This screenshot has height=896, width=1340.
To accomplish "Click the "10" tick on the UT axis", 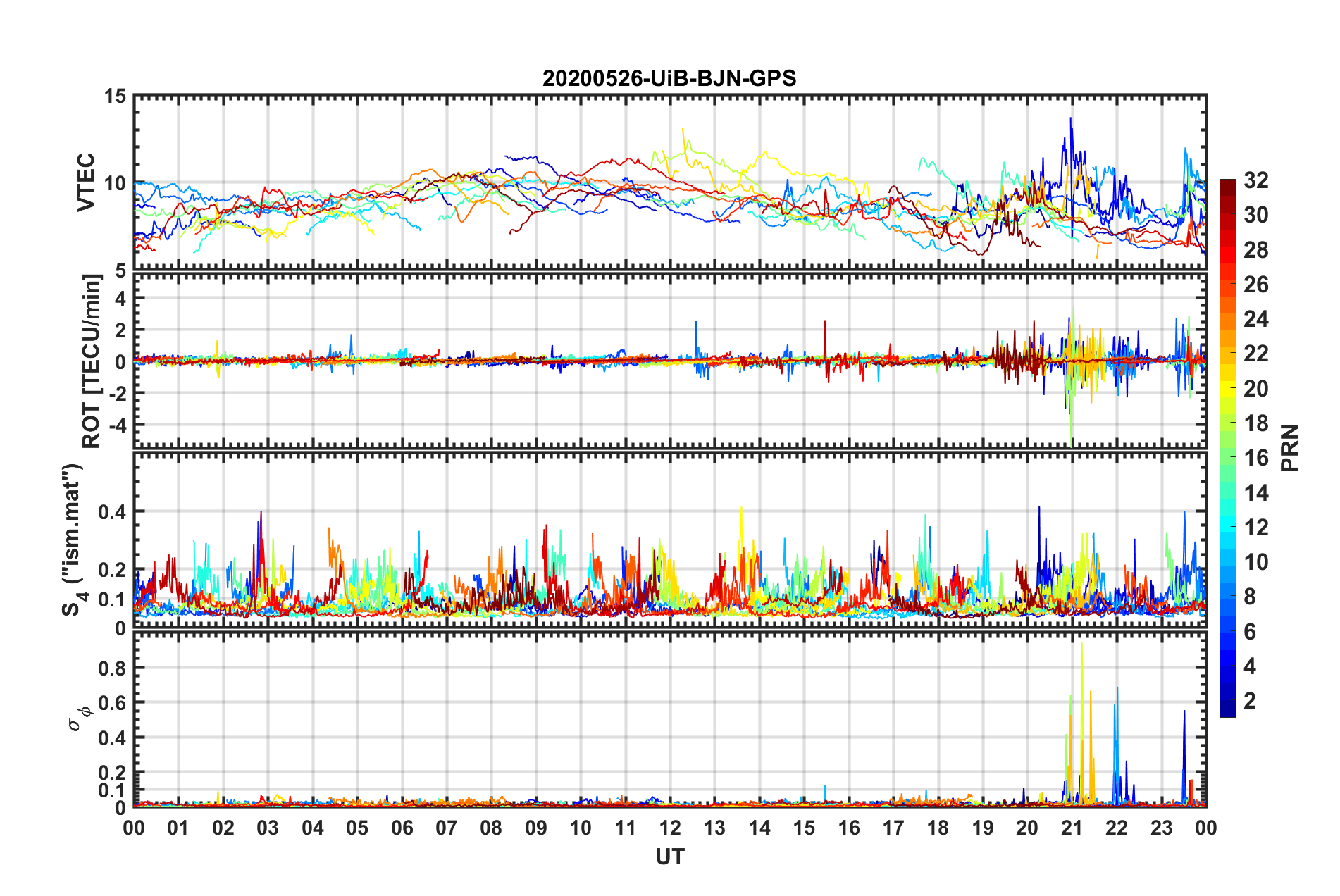I will [x=581, y=828].
